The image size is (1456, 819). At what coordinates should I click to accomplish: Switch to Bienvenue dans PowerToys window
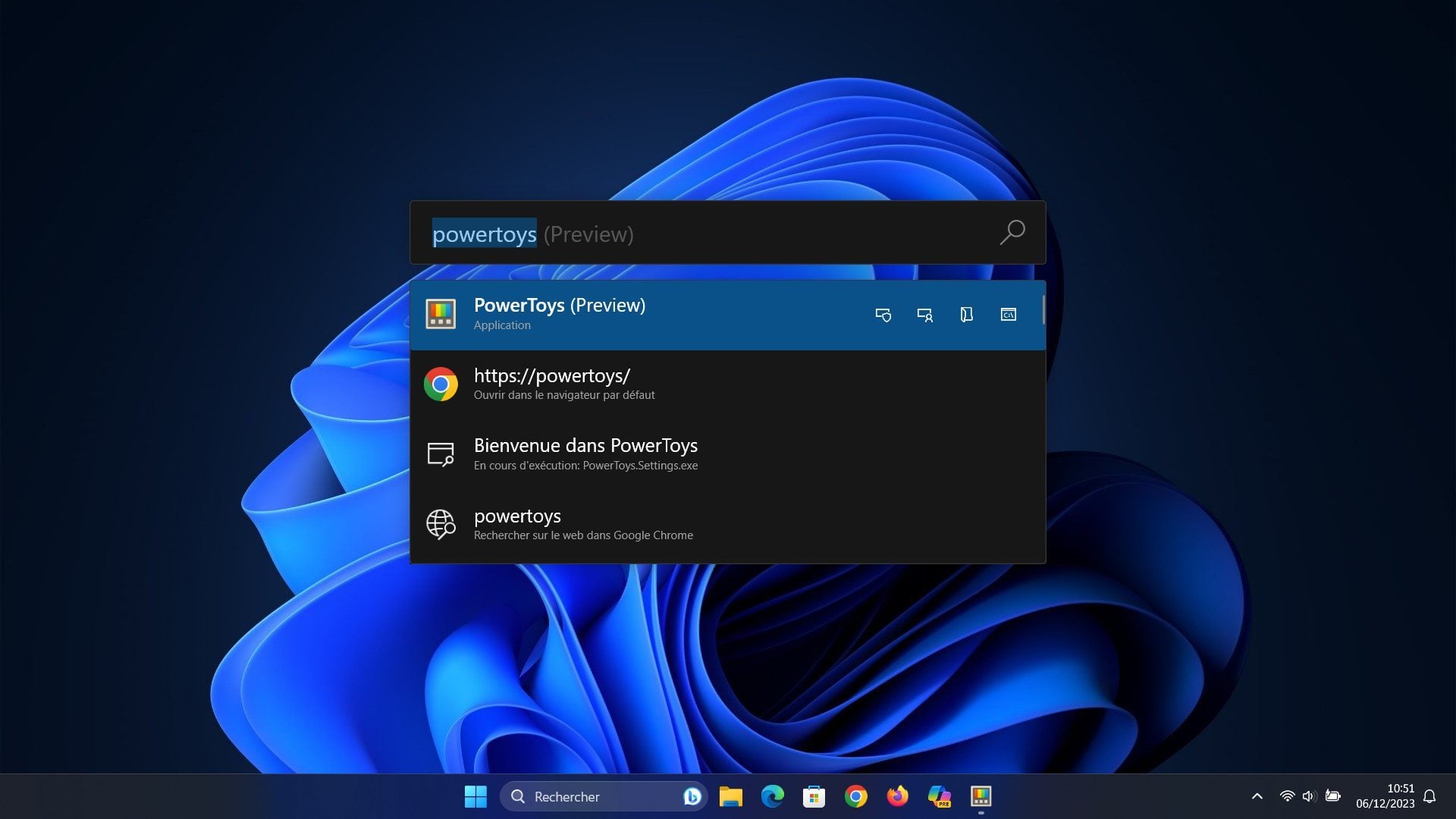click(x=727, y=454)
